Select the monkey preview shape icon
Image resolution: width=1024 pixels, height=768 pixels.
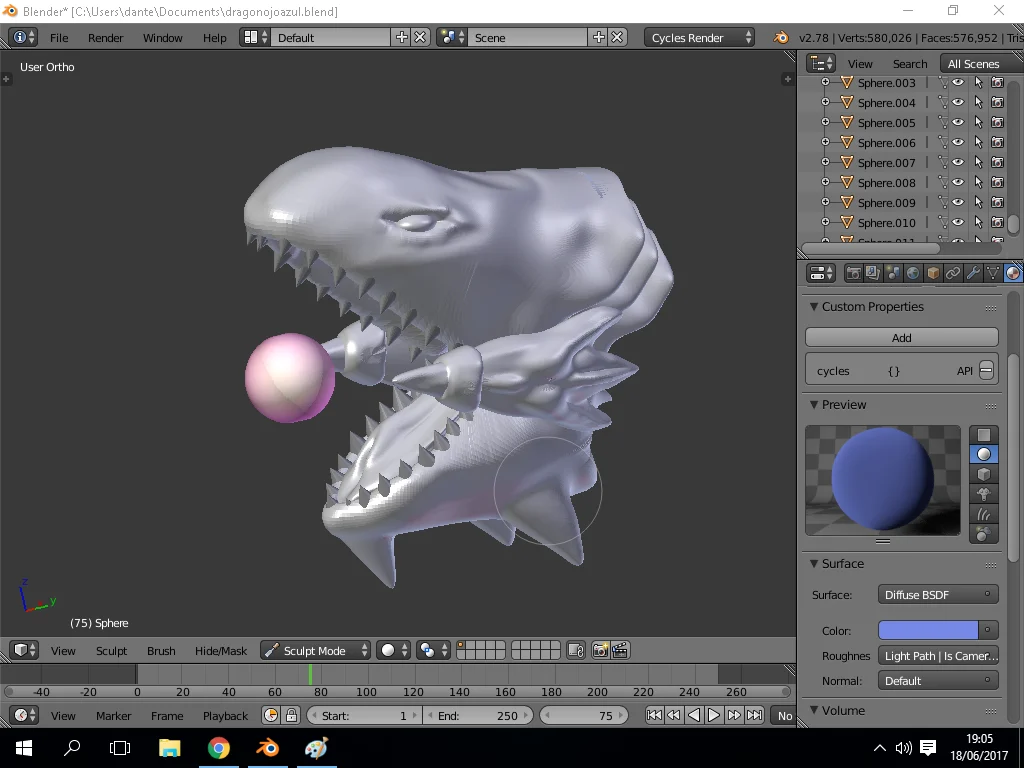[x=984, y=494]
